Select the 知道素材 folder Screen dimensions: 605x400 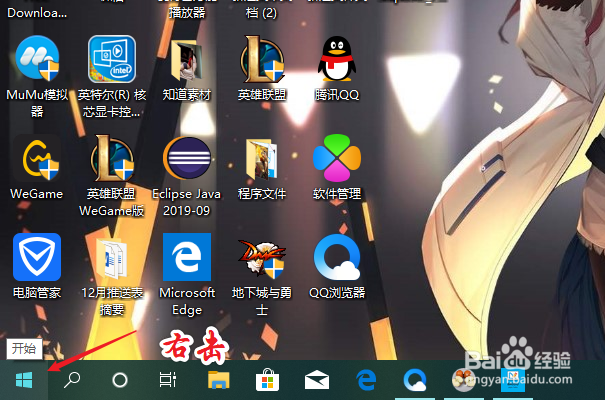click(x=187, y=60)
